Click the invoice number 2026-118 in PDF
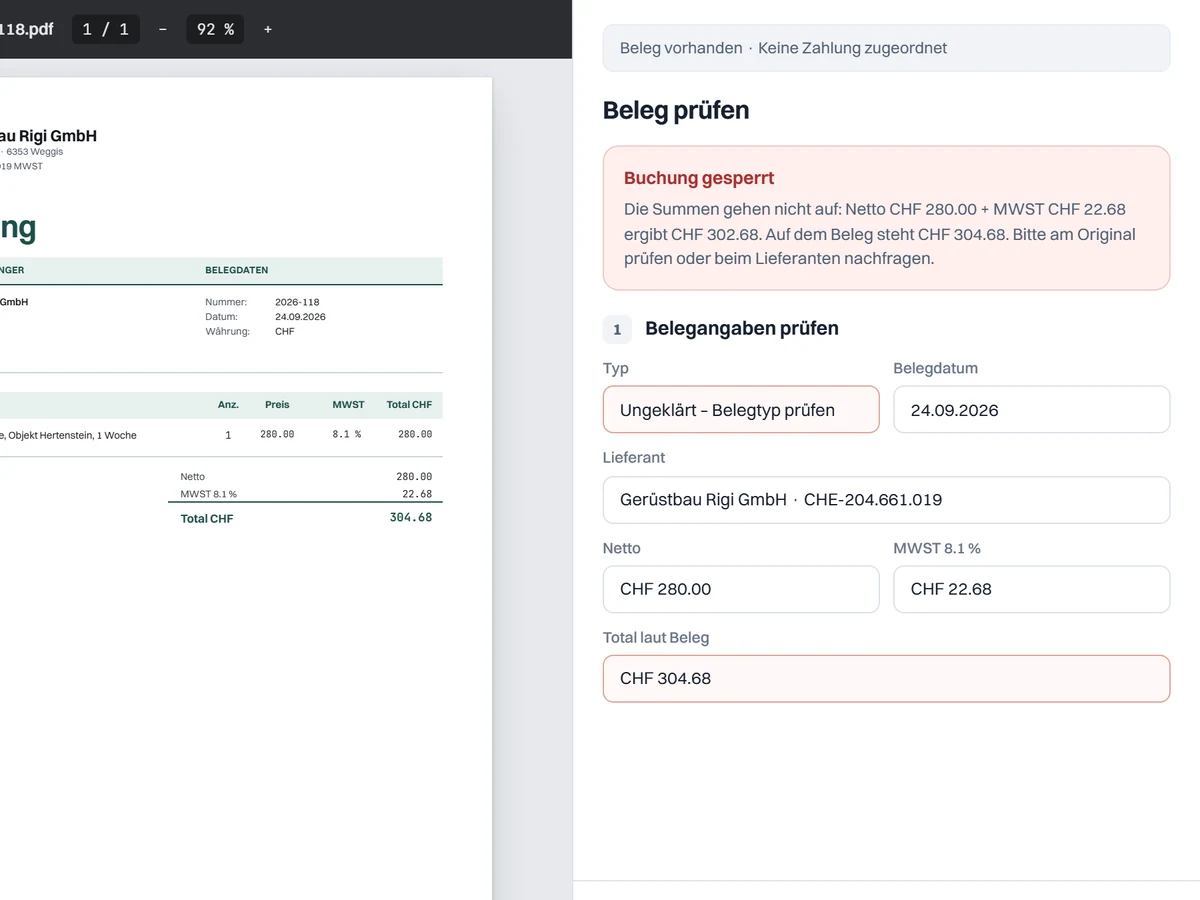 coord(297,302)
